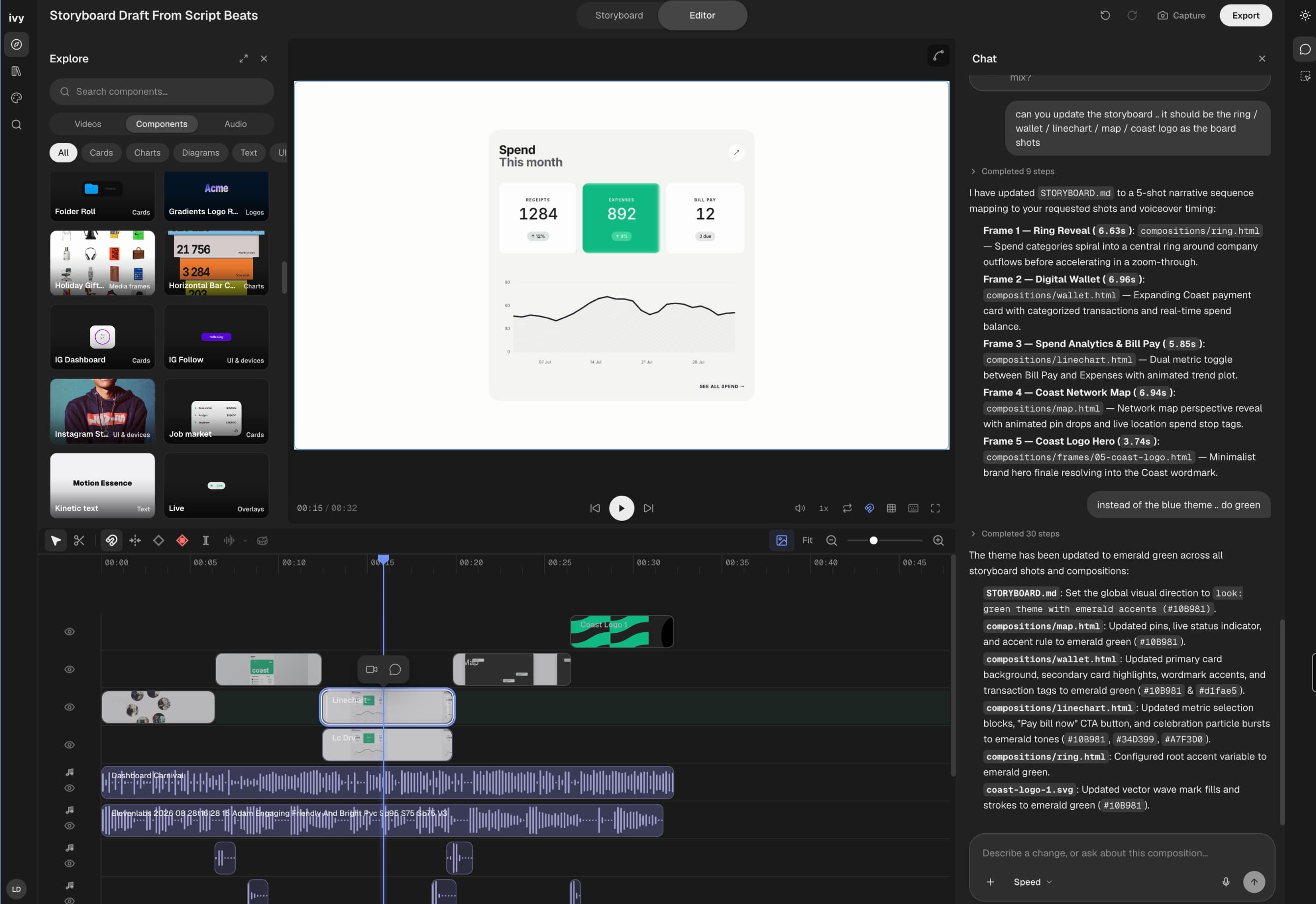Click the timeline zoom out magnifier

(831, 541)
